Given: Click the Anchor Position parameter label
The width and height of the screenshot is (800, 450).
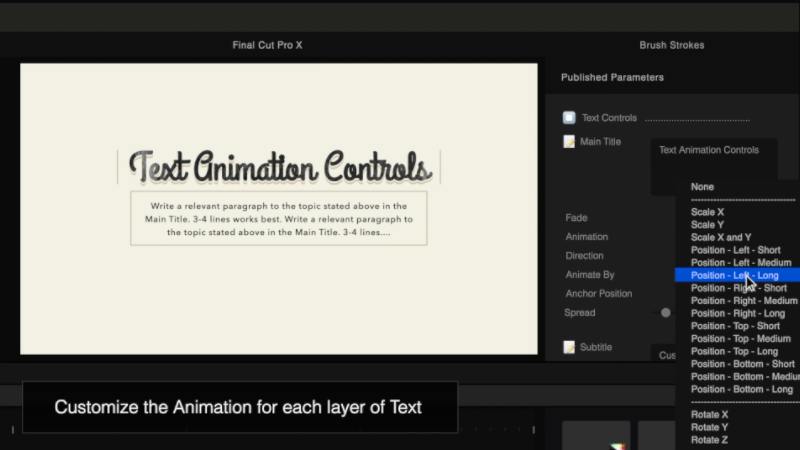Looking at the screenshot, I should point(598,293).
